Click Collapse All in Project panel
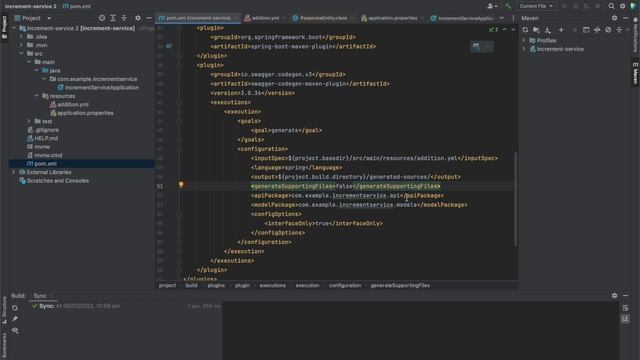 pos(124,18)
